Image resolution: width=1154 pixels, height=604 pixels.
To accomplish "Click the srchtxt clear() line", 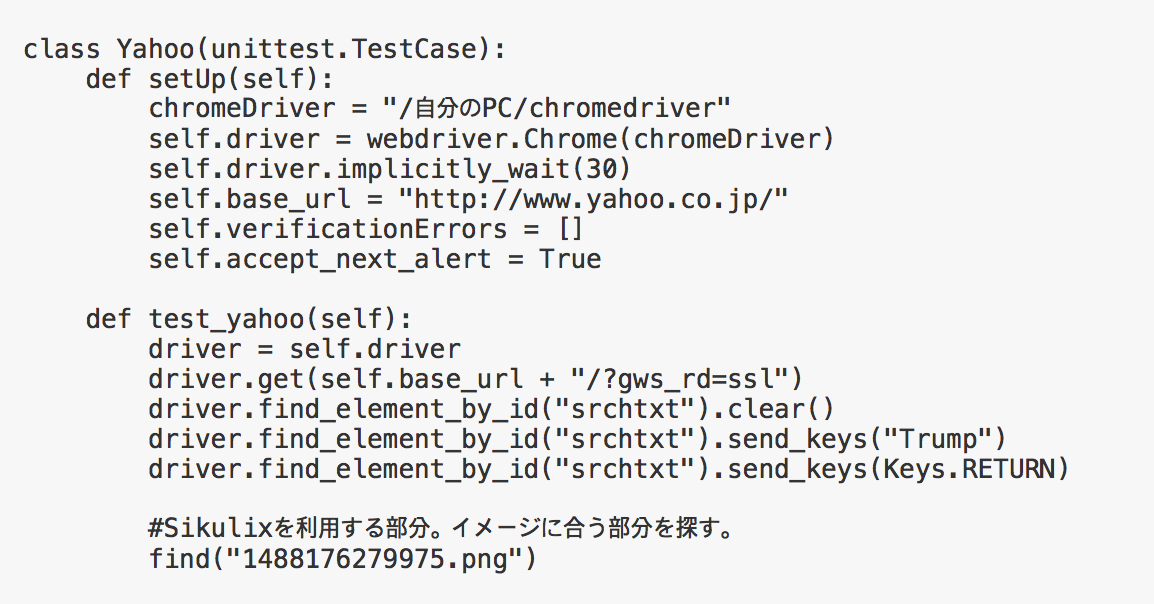I will pos(492,409).
